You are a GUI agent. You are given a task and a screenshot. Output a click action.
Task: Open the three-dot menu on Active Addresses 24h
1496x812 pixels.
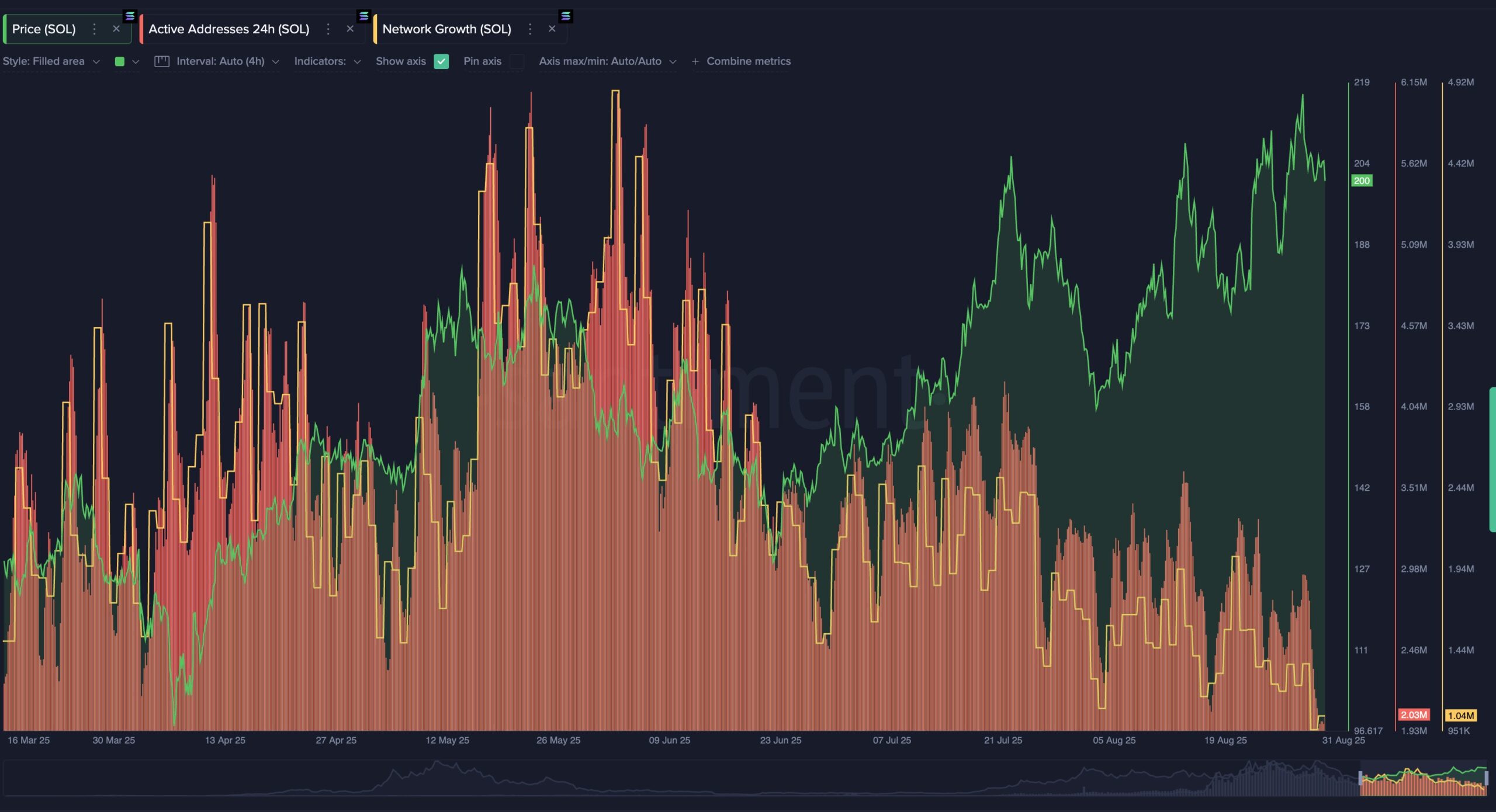(x=329, y=29)
